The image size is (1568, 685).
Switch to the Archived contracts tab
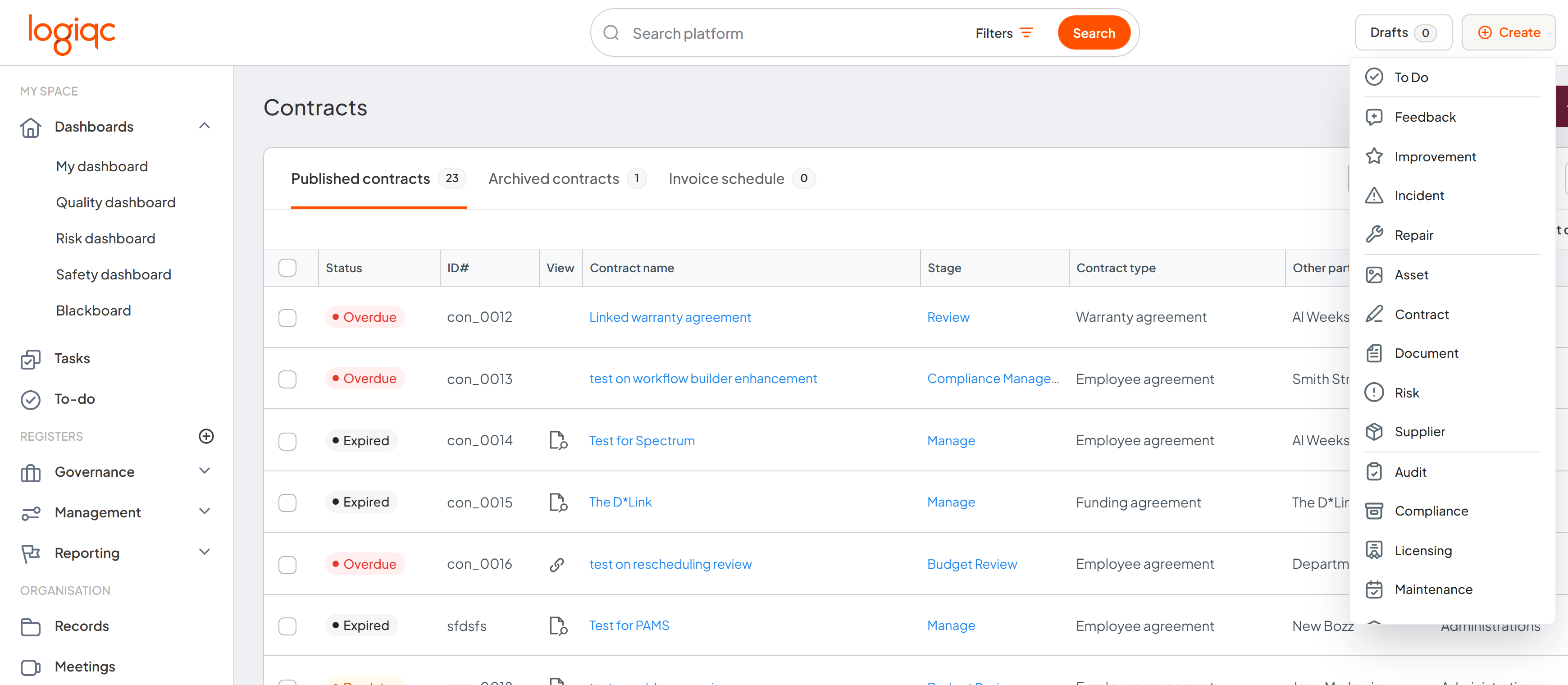pyautogui.click(x=567, y=179)
